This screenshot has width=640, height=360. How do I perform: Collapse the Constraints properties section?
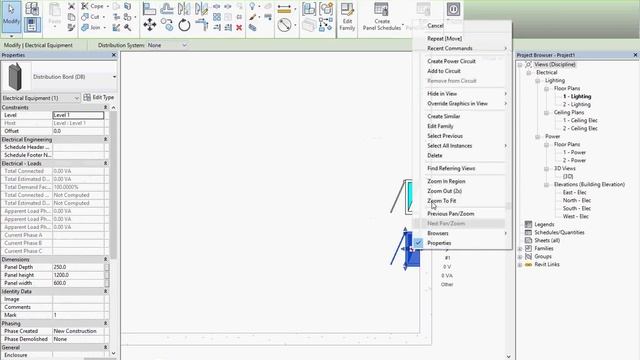tap(105, 107)
